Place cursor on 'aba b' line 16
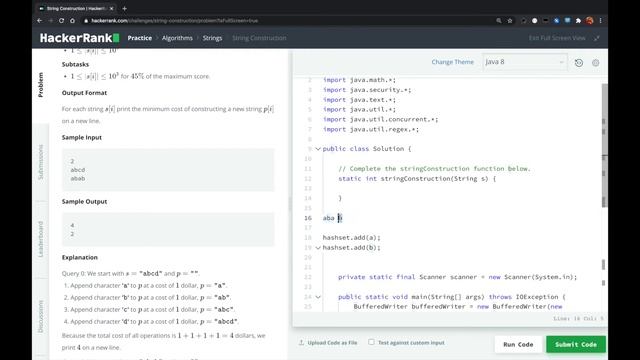Image resolution: width=640 pixels, height=360 pixels. point(333,218)
